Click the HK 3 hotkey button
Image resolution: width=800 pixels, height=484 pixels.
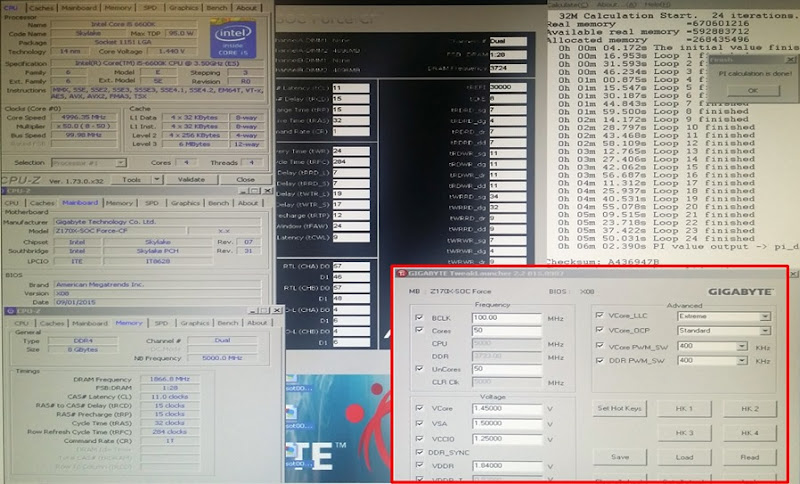684,432
